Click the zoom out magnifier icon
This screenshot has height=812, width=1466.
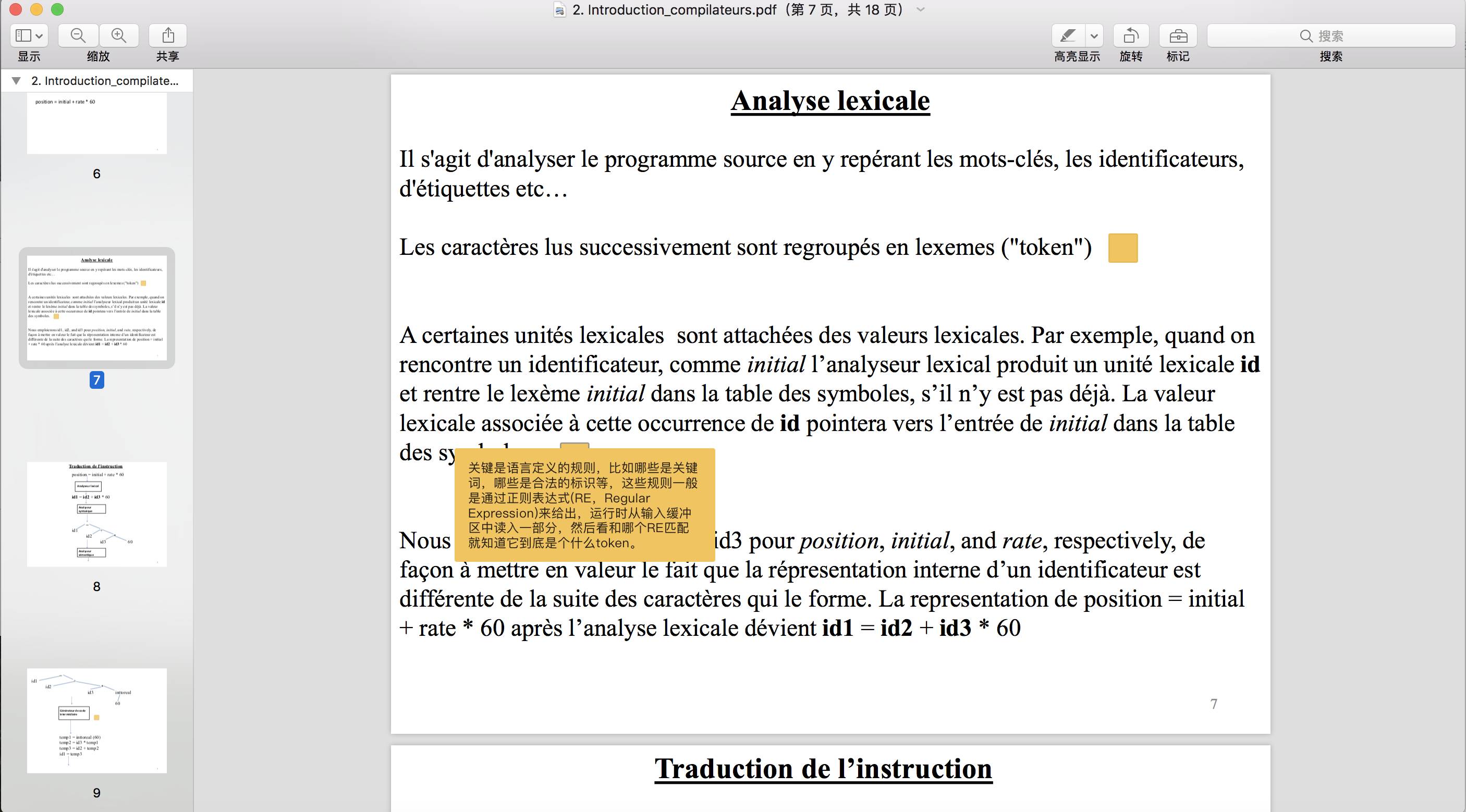click(x=78, y=36)
